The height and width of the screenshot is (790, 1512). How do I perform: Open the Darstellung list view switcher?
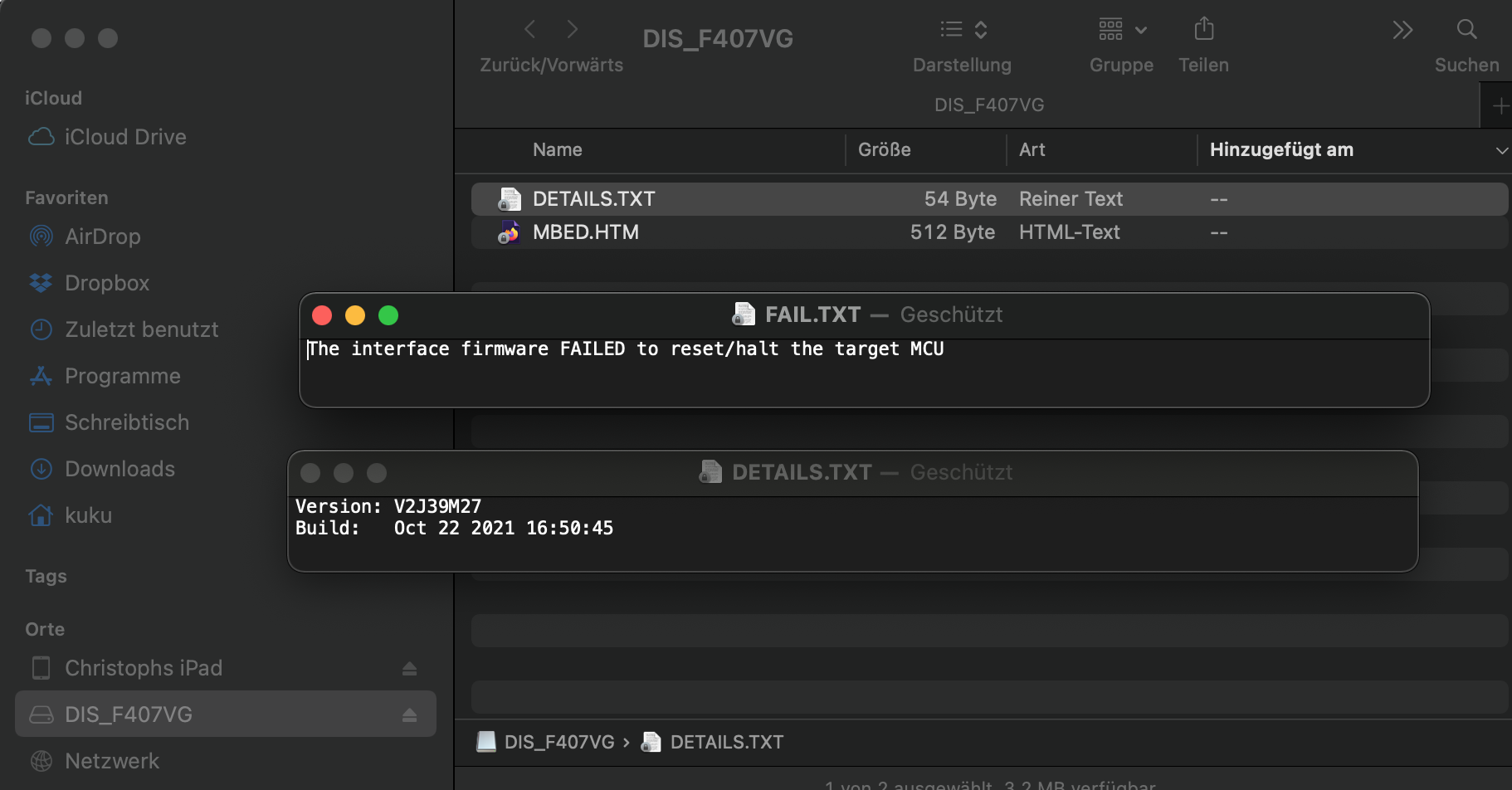[963, 30]
